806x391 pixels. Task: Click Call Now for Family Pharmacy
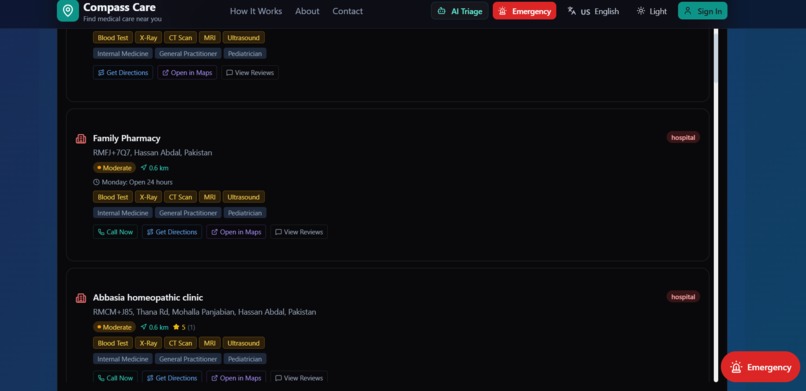coord(115,232)
